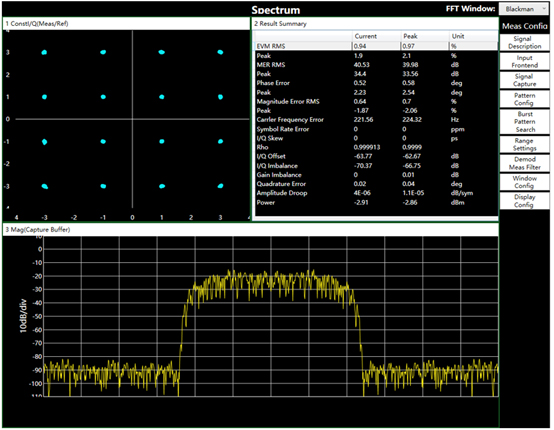554x430 pixels.
Task: Choose the Window Config button
Action: pyautogui.click(x=524, y=182)
